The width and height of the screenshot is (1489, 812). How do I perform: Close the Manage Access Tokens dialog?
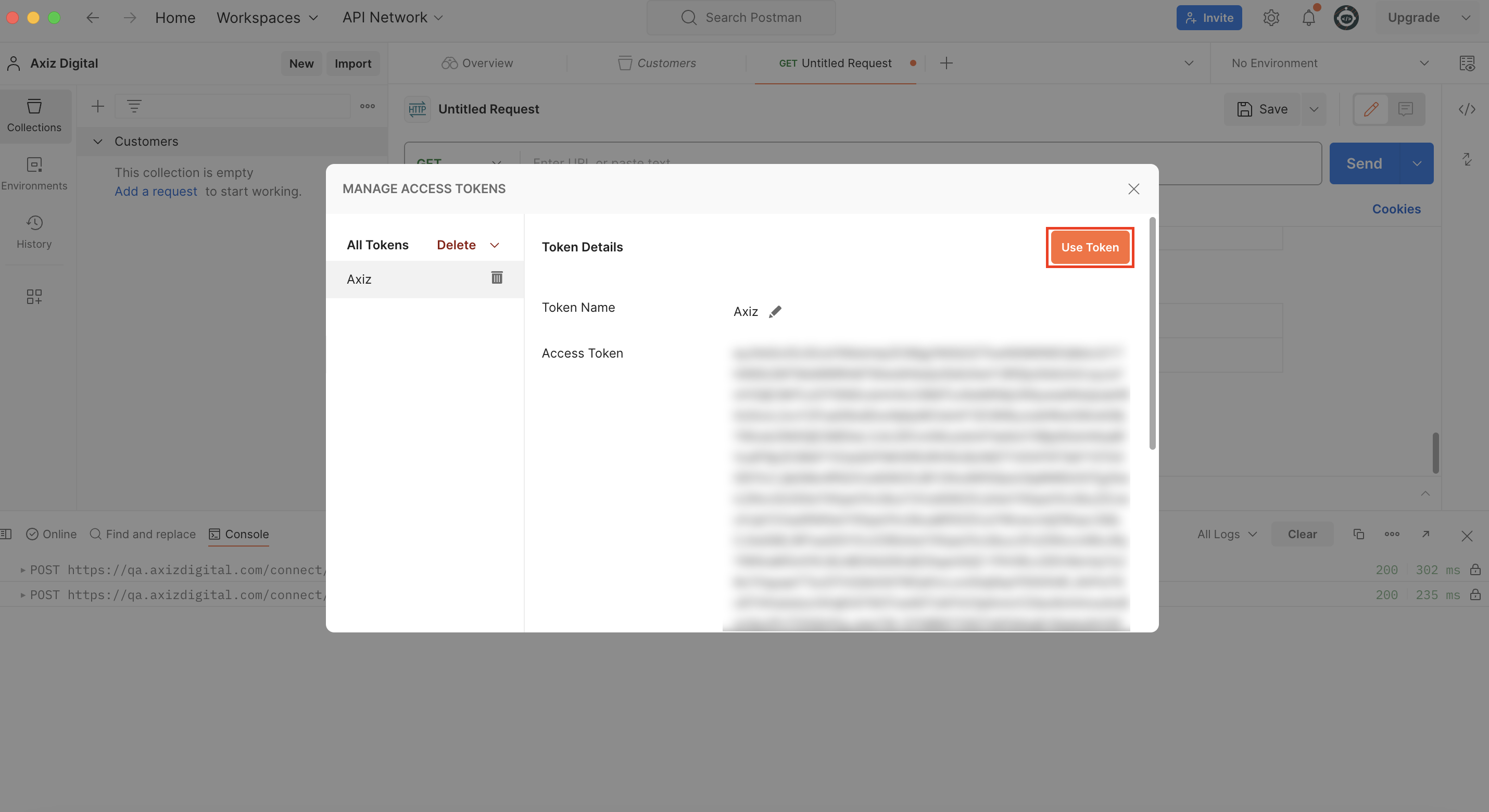click(1133, 189)
